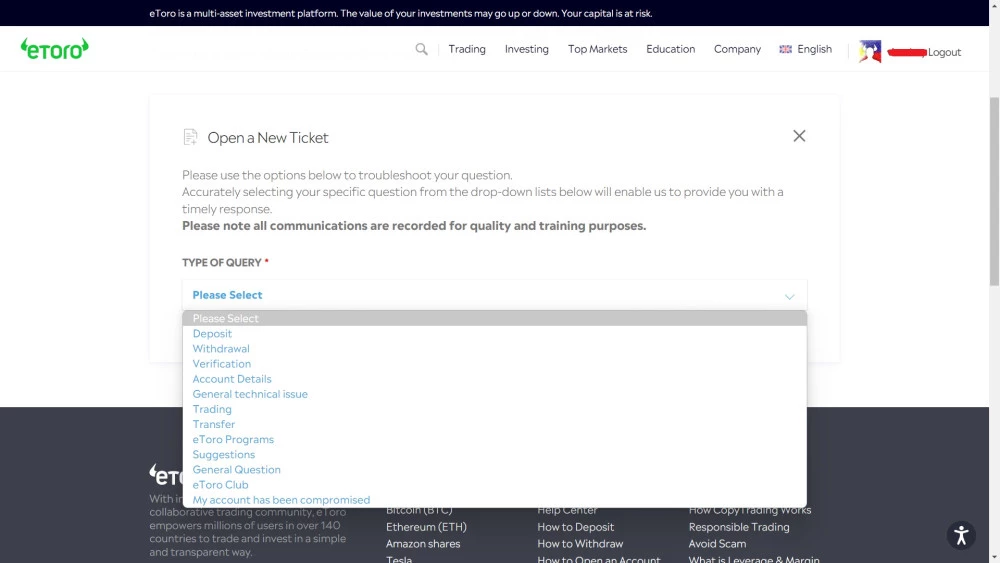Select Deposit query type
The height and width of the screenshot is (563, 1000).
494,333
